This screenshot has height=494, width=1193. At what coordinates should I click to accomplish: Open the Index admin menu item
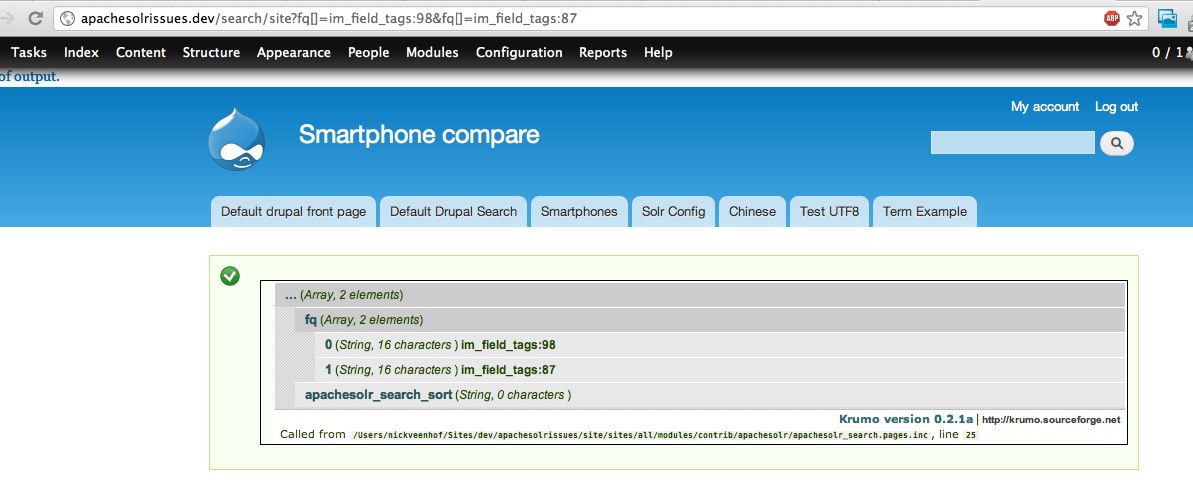(81, 53)
